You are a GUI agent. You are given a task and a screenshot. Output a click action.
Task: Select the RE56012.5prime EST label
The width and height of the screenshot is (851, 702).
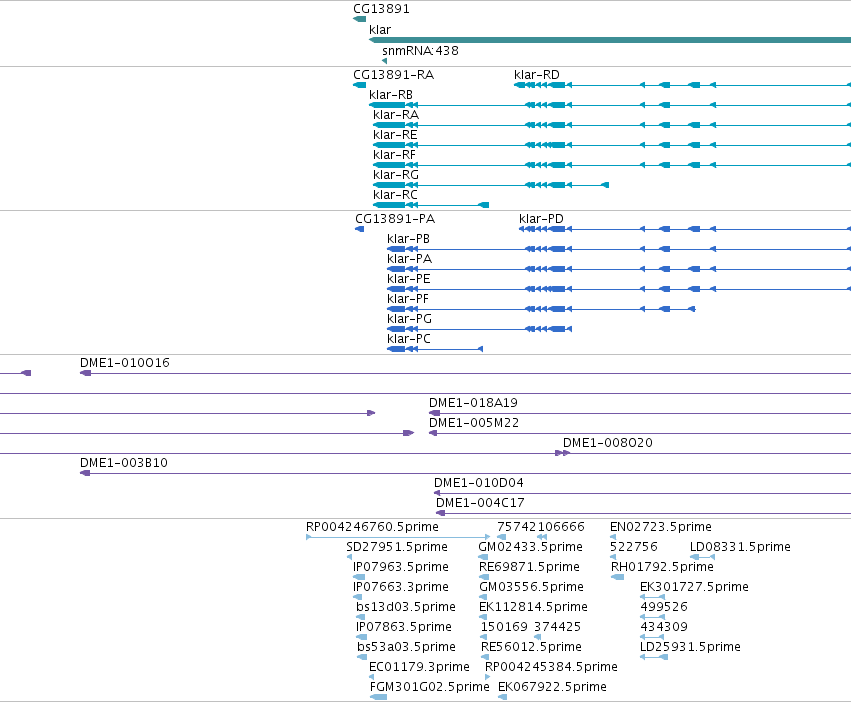531,647
